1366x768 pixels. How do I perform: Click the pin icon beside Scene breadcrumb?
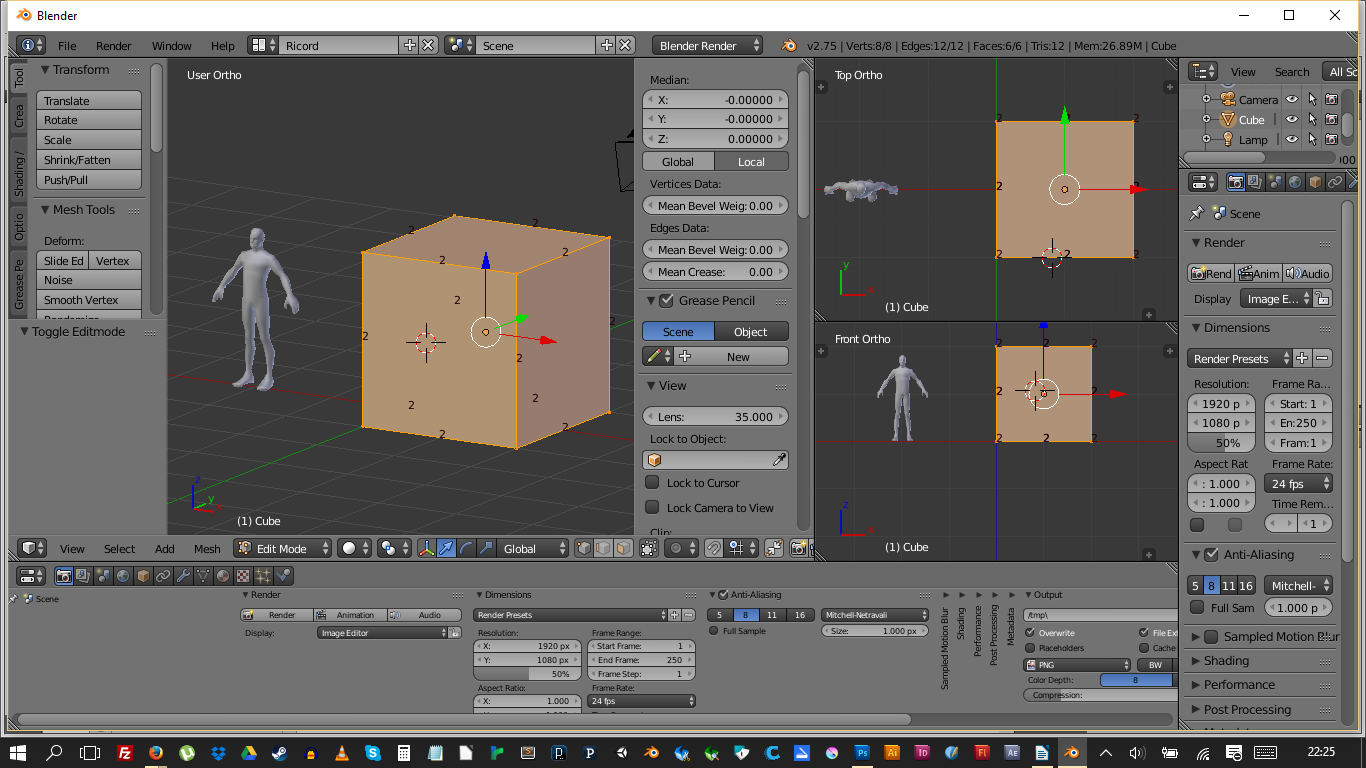(x=1196, y=213)
